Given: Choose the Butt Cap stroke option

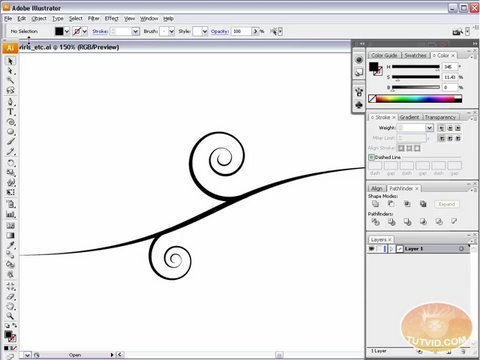Looking at the screenshot, I should point(442,128).
